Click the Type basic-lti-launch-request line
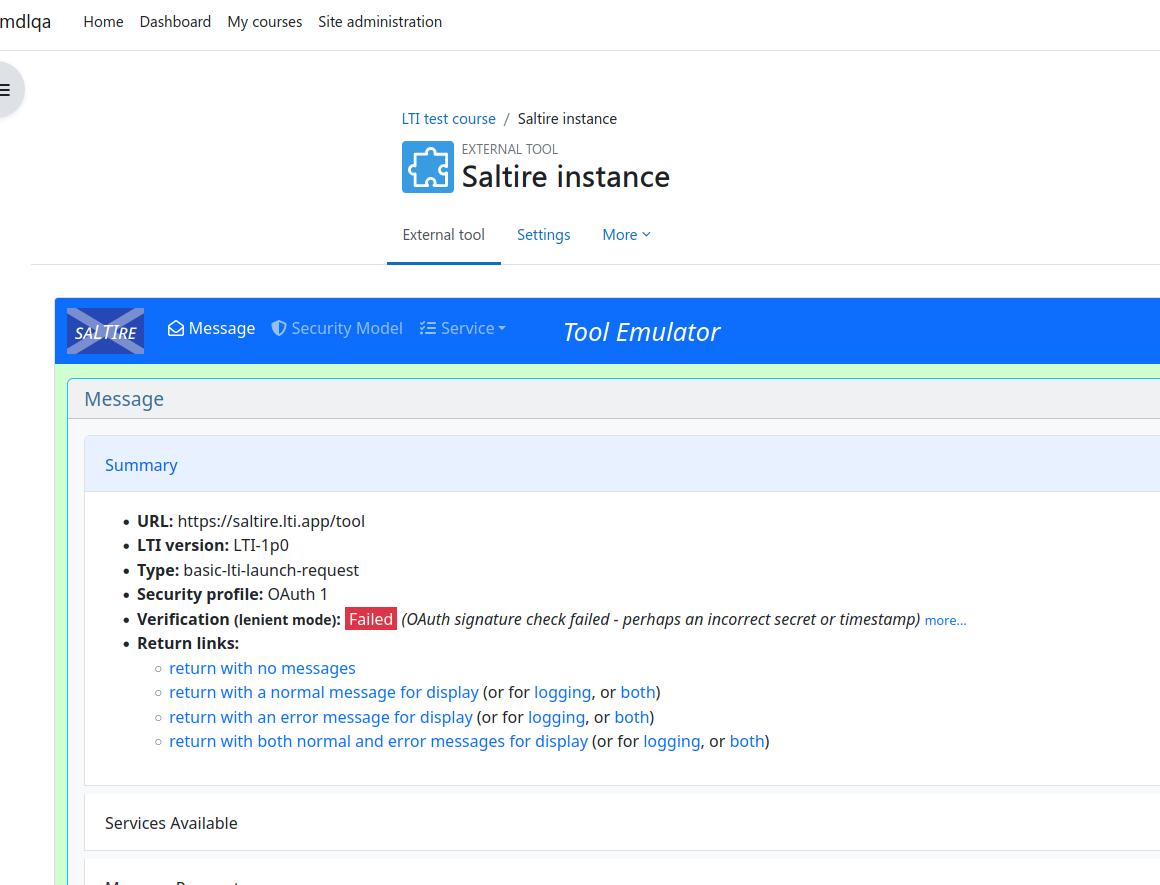The image size is (1160, 885). point(248,570)
